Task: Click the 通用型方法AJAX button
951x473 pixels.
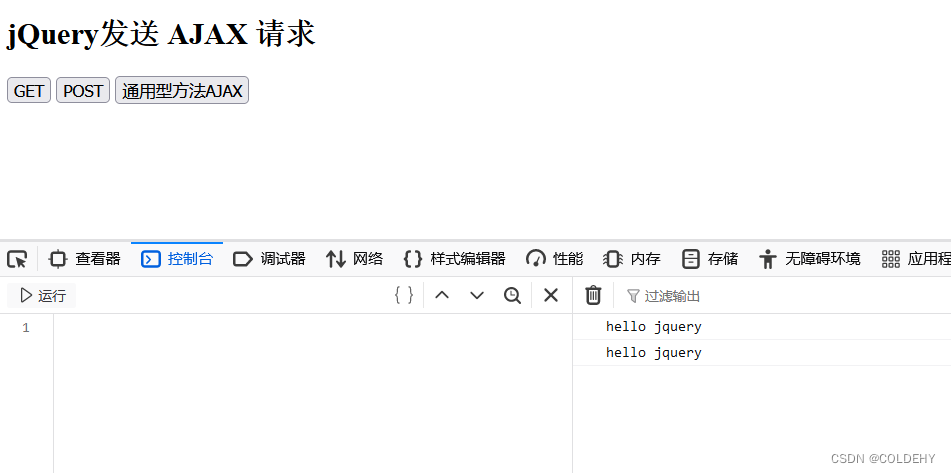Action: (x=182, y=90)
